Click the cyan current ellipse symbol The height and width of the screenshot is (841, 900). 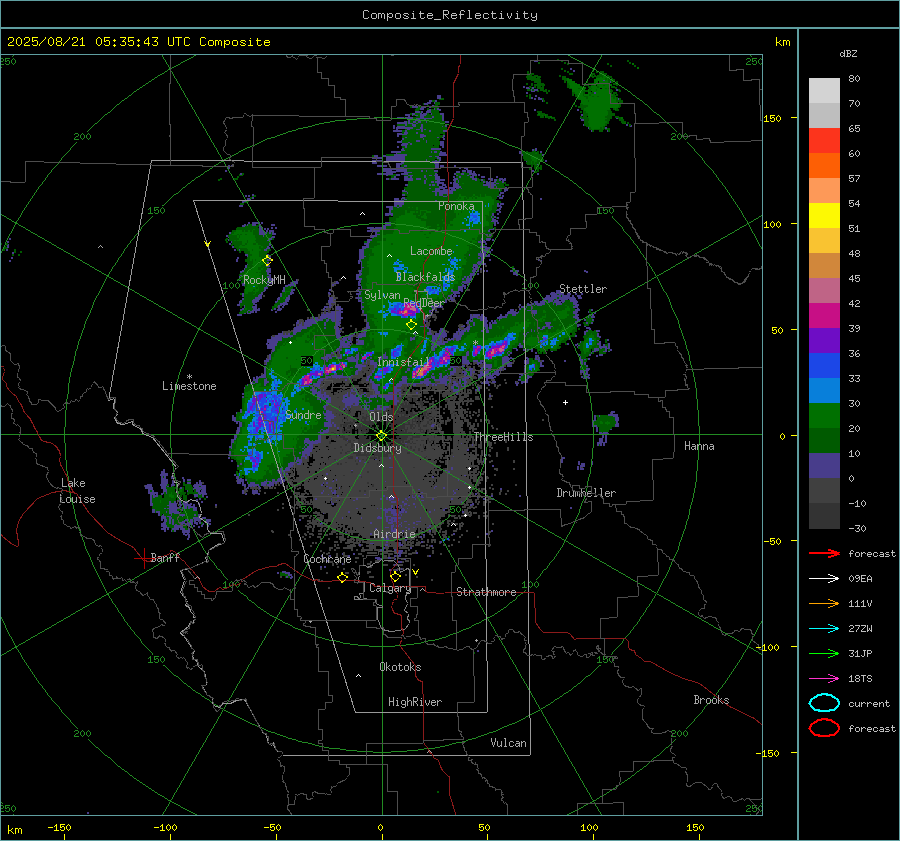click(824, 703)
